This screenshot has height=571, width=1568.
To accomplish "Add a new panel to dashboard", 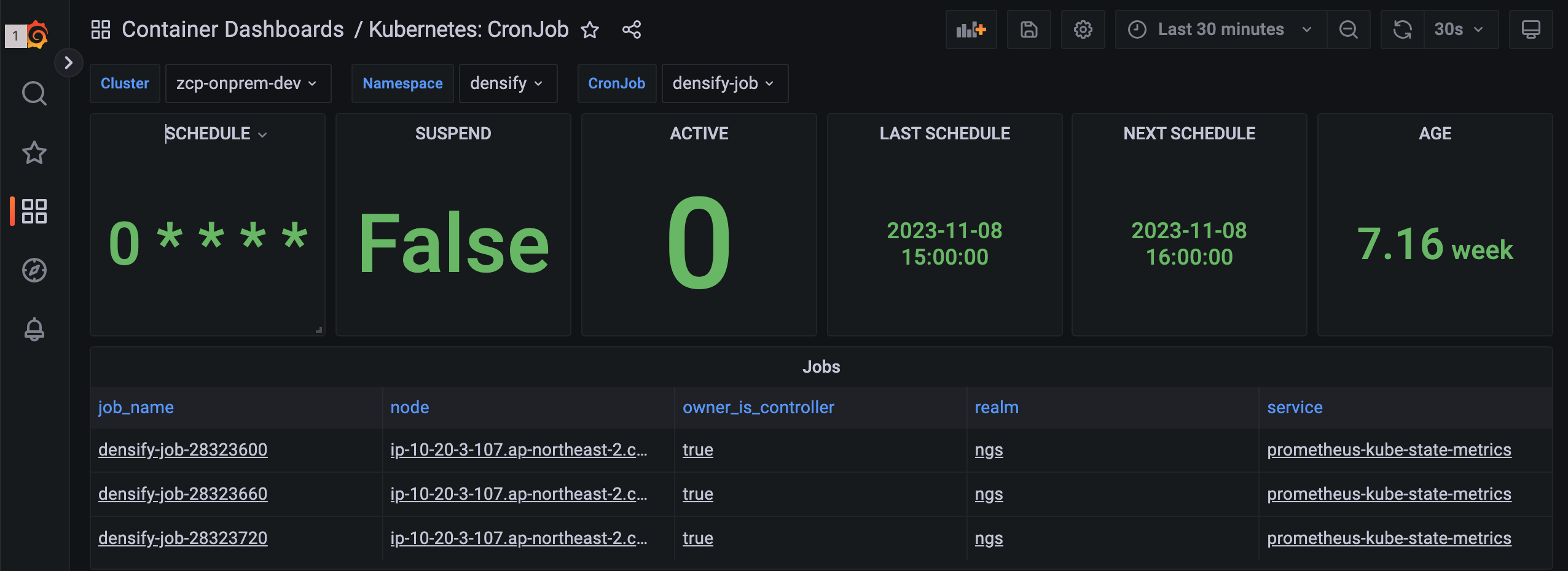I will (x=971, y=29).
